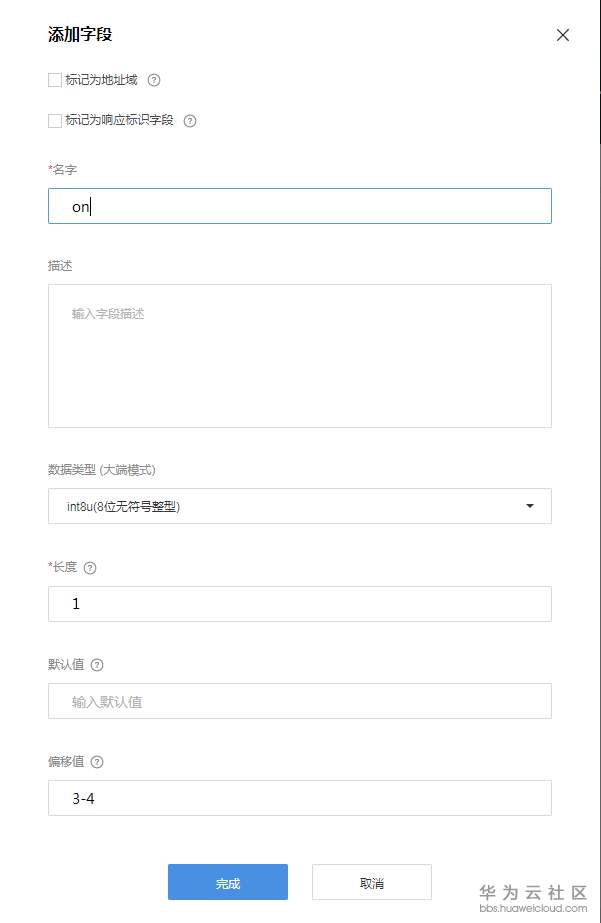Close the 添加字段 dialog with X
Screen dimensions: 601x923
click(x=562, y=35)
